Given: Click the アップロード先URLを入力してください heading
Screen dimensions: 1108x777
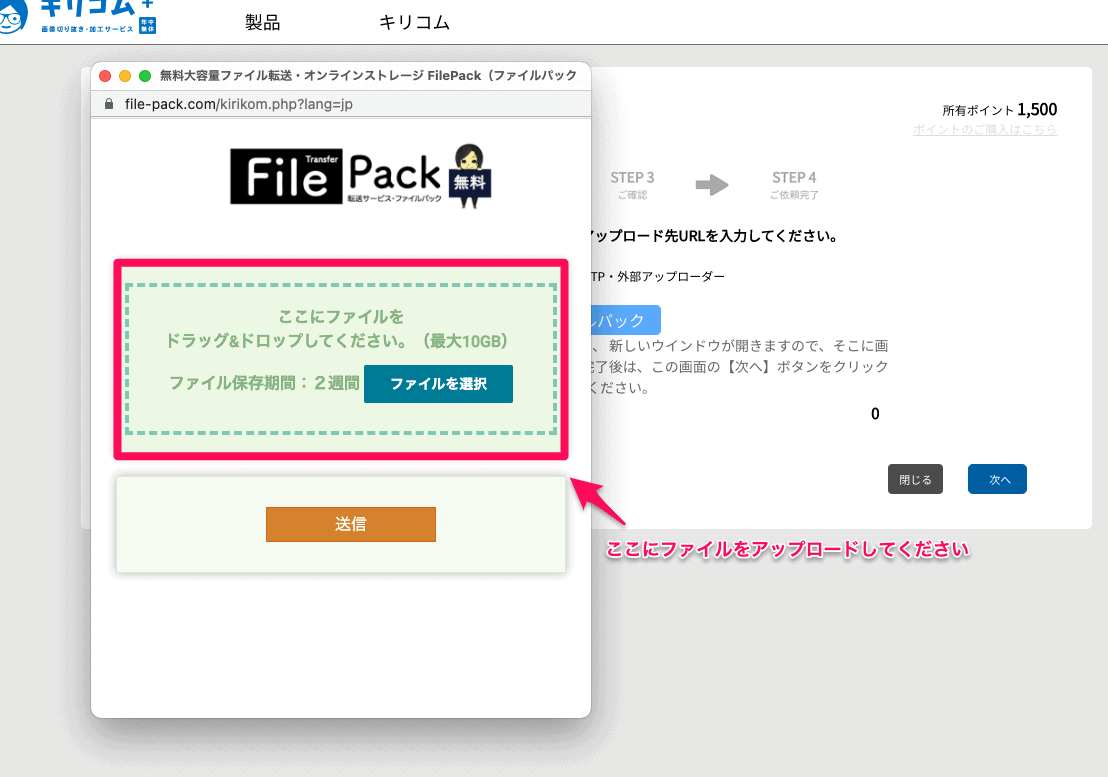Looking at the screenshot, I should (x=714, y=236).
